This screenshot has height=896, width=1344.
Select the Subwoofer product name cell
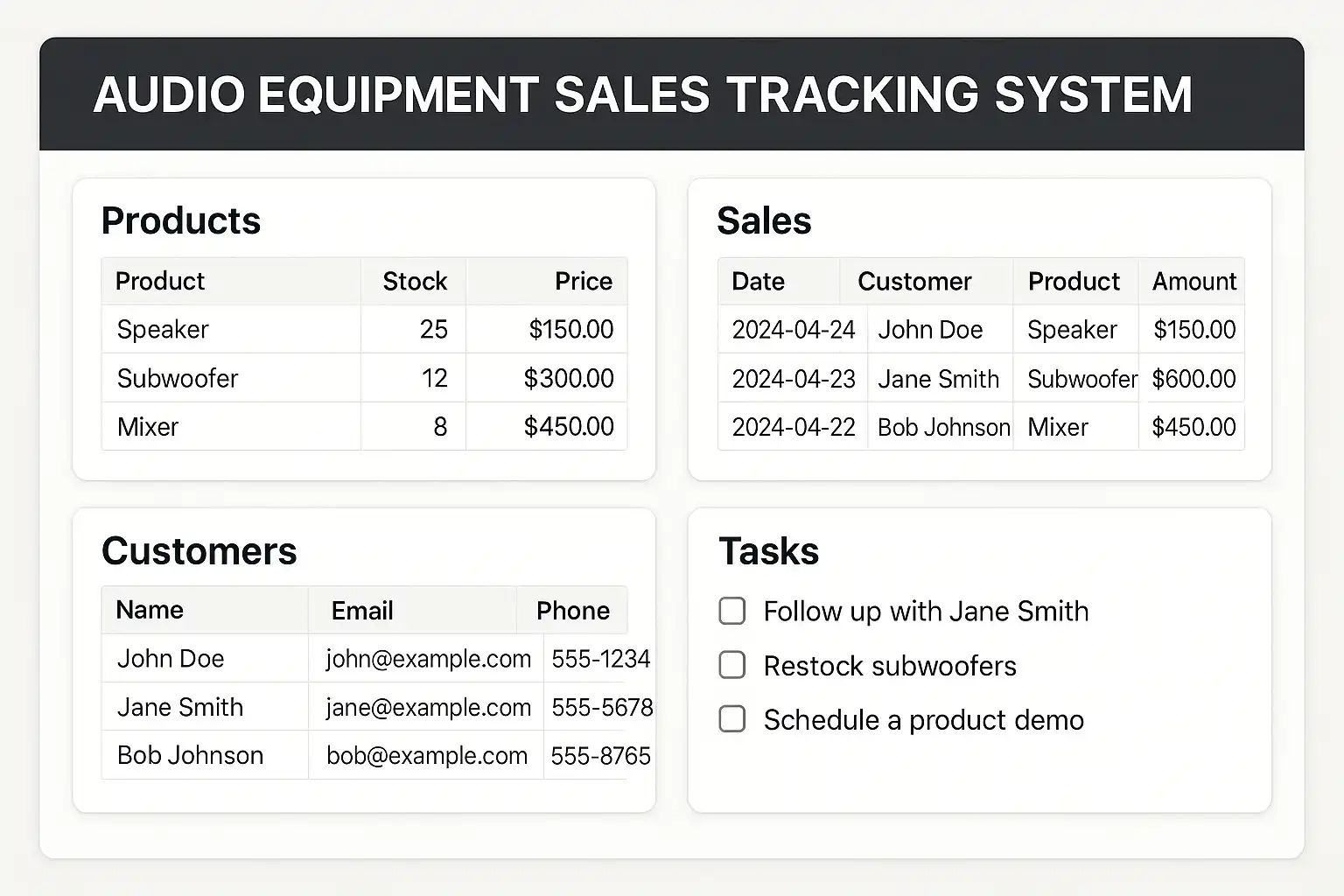(178, 378)
